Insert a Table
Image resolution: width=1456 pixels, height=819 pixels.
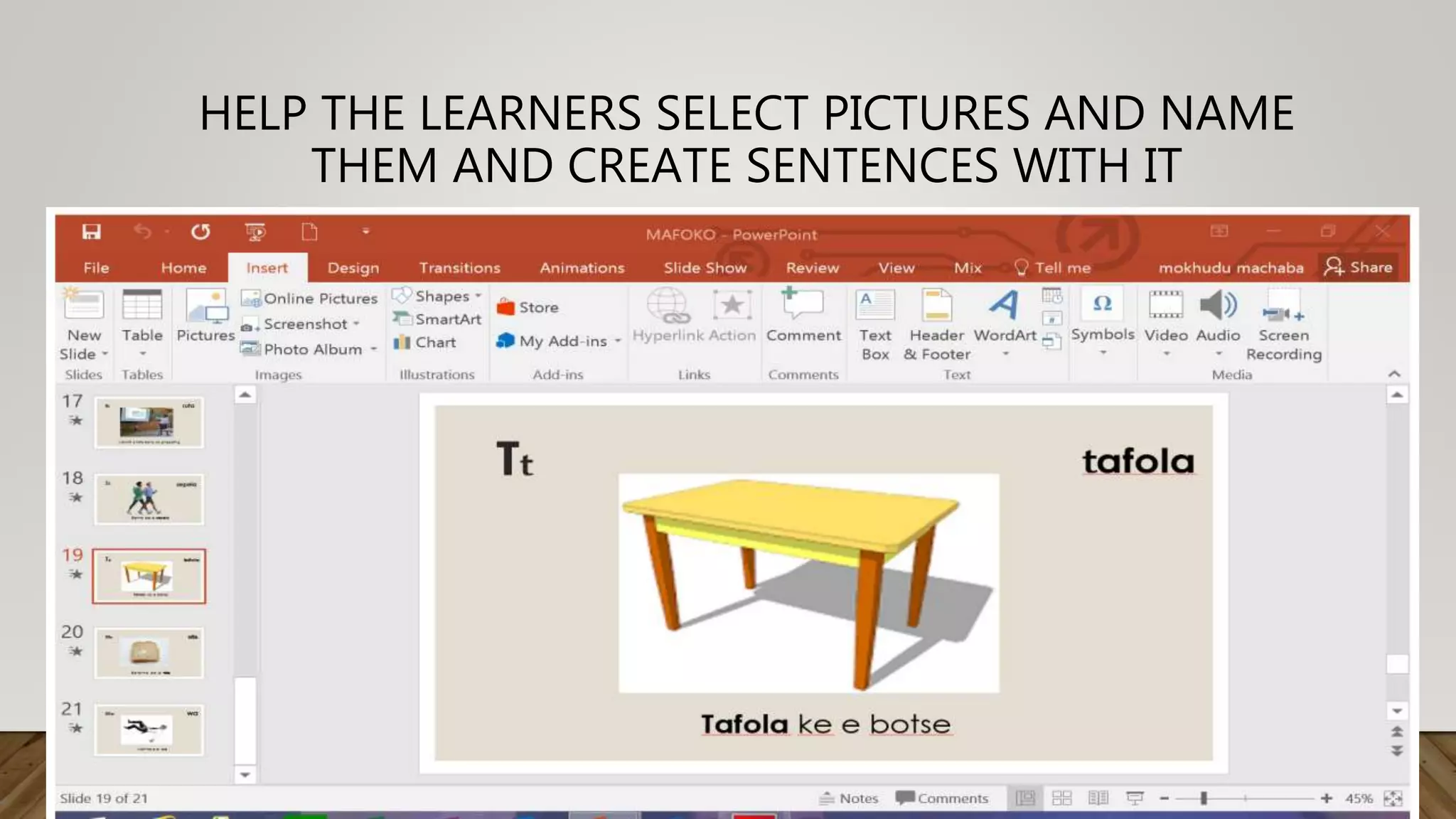(x=141, y=322)
